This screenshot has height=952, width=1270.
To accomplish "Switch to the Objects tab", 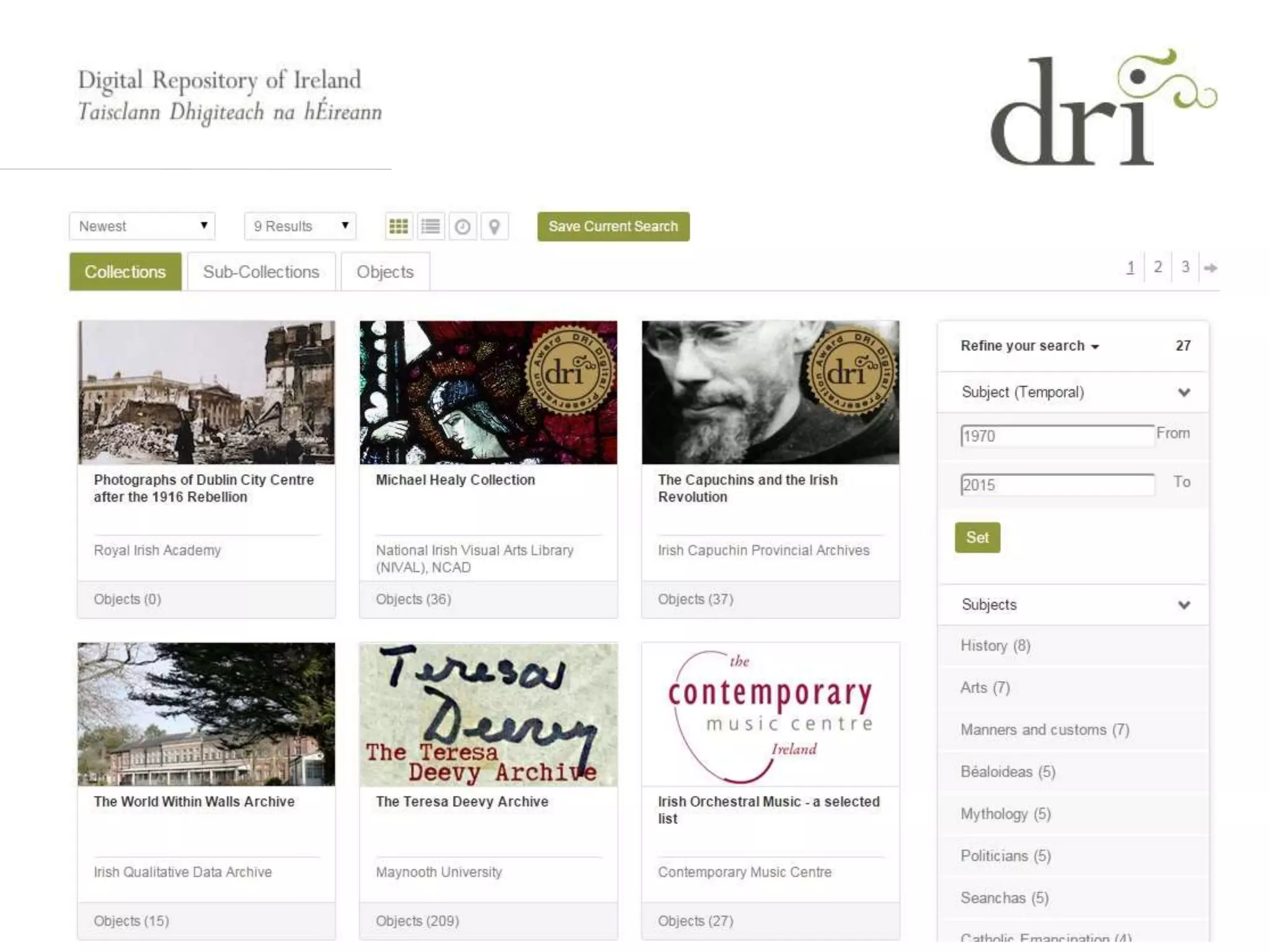I will click(x=385, y=272).
